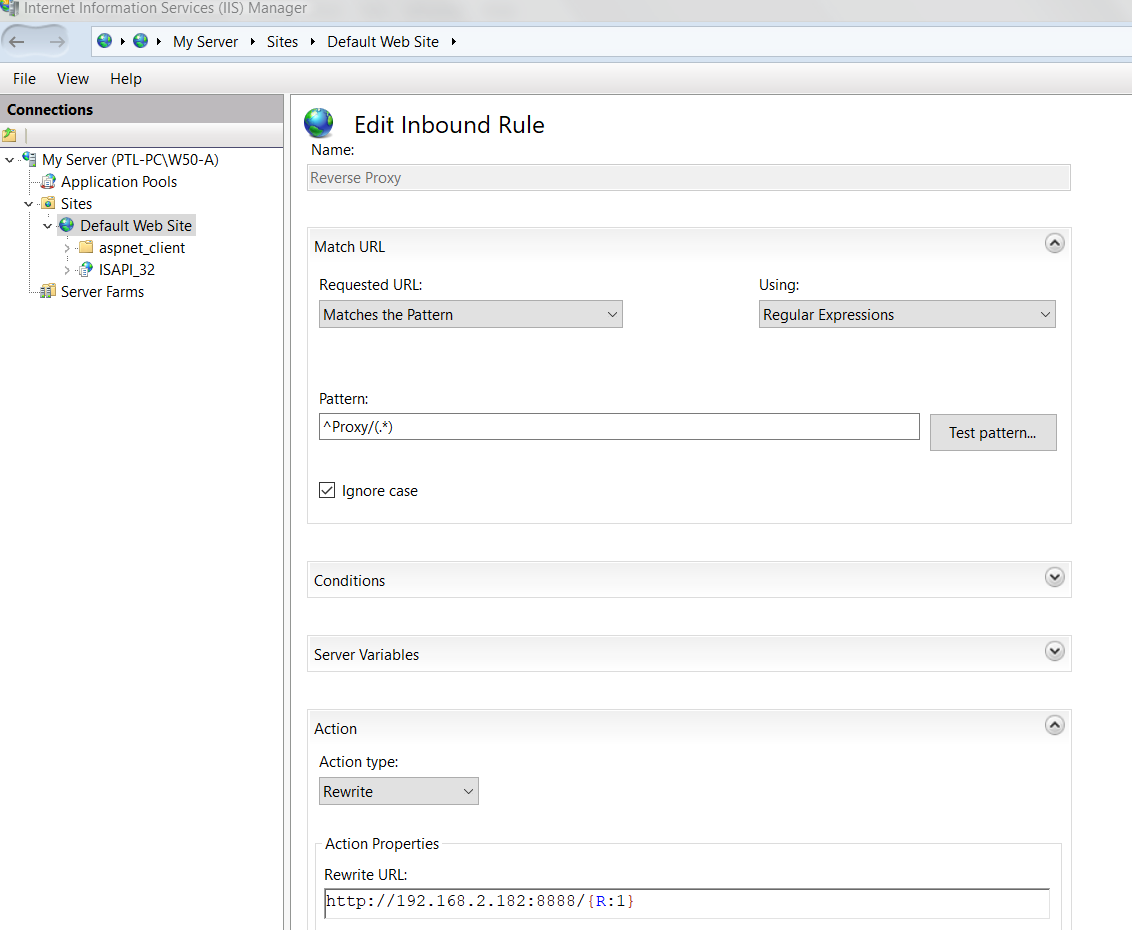Select the ISAPI_32 label in the tree
The width and height of the screenshot is (1132, 930).
pyautogui.click(x=127, y=269)
